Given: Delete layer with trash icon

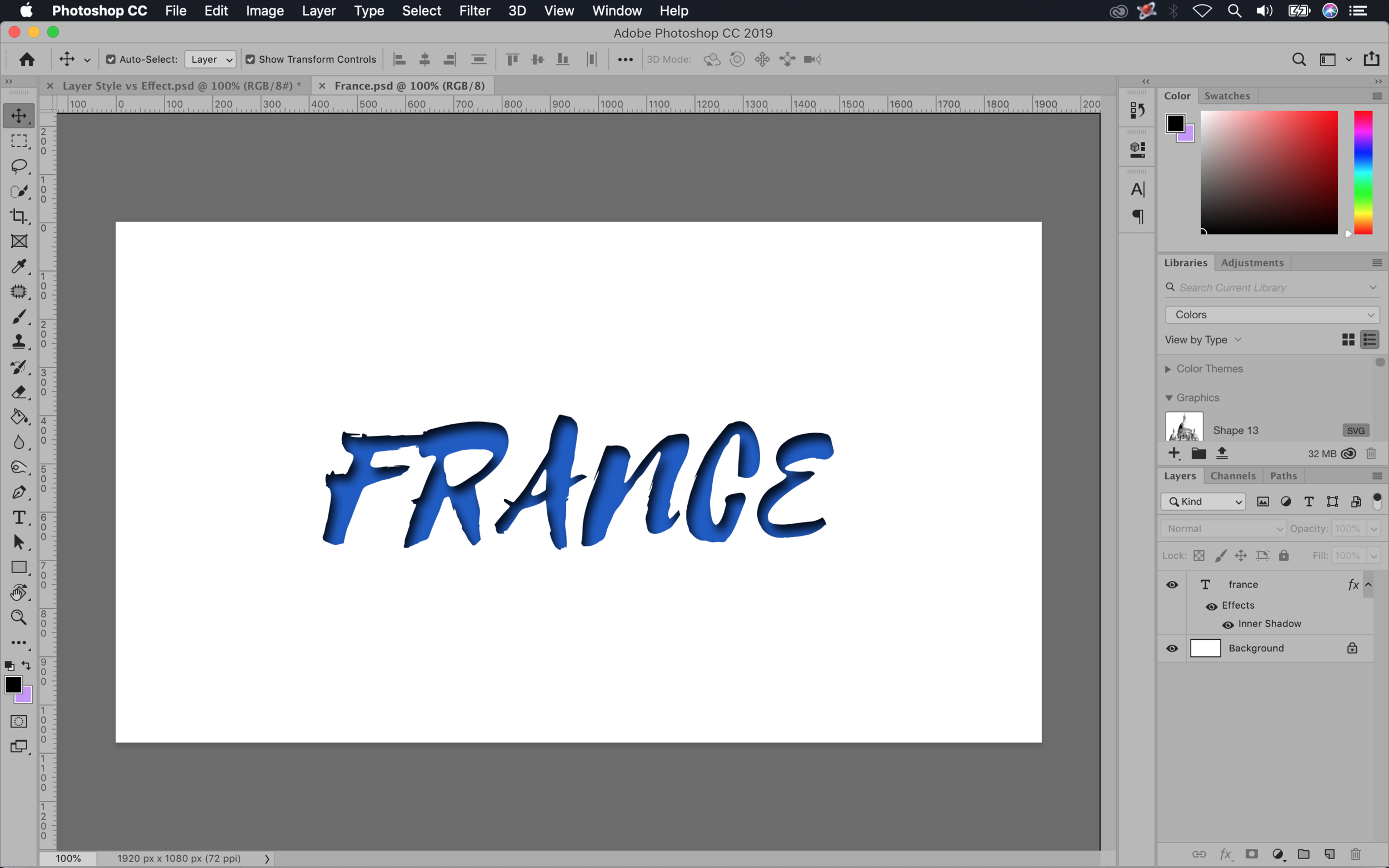Looking at the screenshot, I should pos(1356,854).
